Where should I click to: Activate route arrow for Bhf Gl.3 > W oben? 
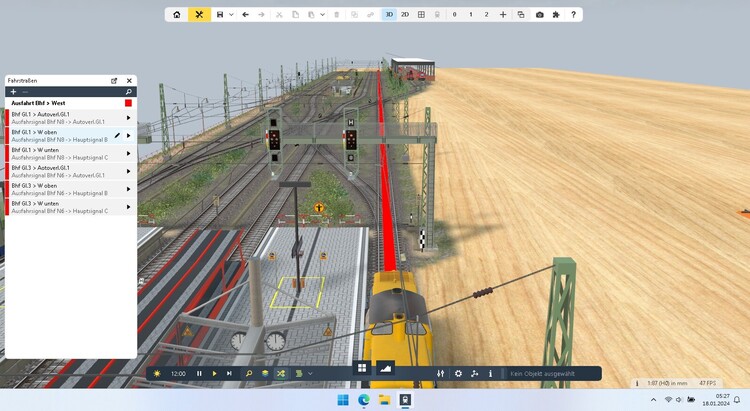coord(128,189)
